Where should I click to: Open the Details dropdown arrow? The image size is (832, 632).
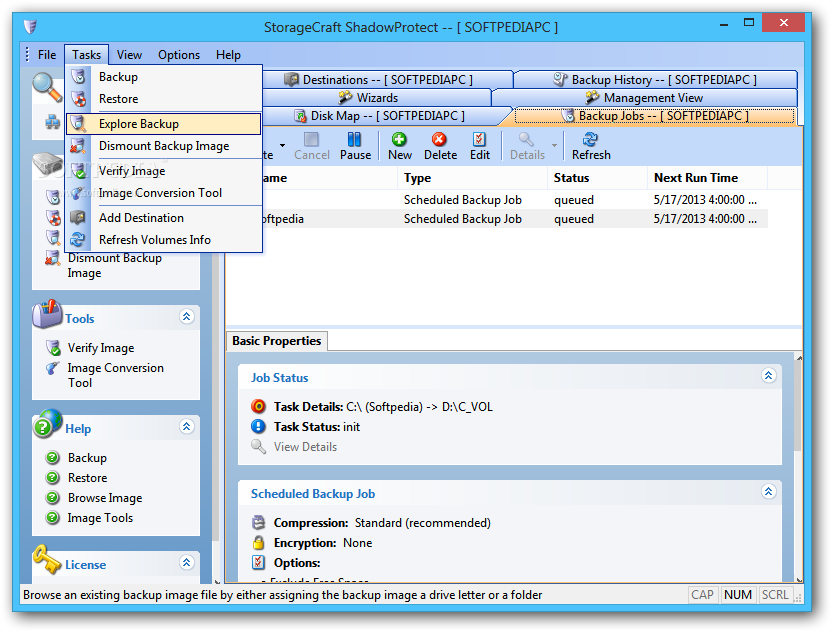click(x=554, y=145)
